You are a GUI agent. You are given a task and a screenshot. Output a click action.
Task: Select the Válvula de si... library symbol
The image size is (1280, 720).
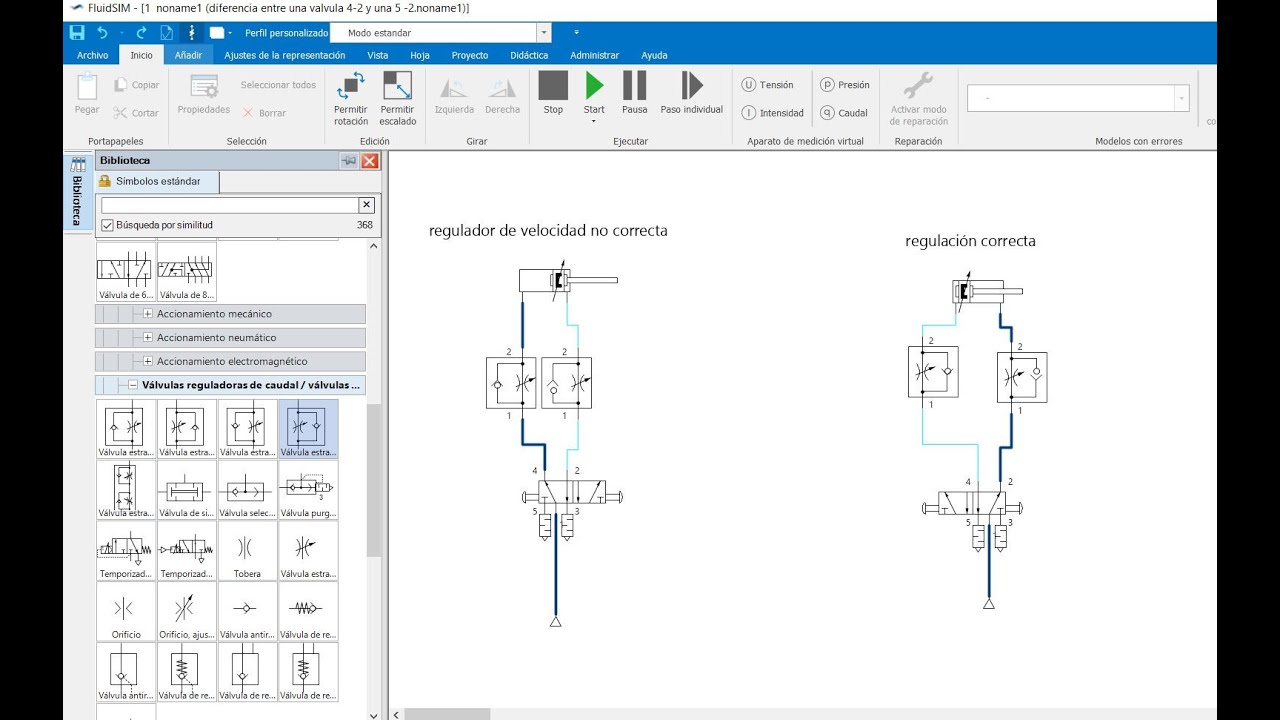[187, 490]
